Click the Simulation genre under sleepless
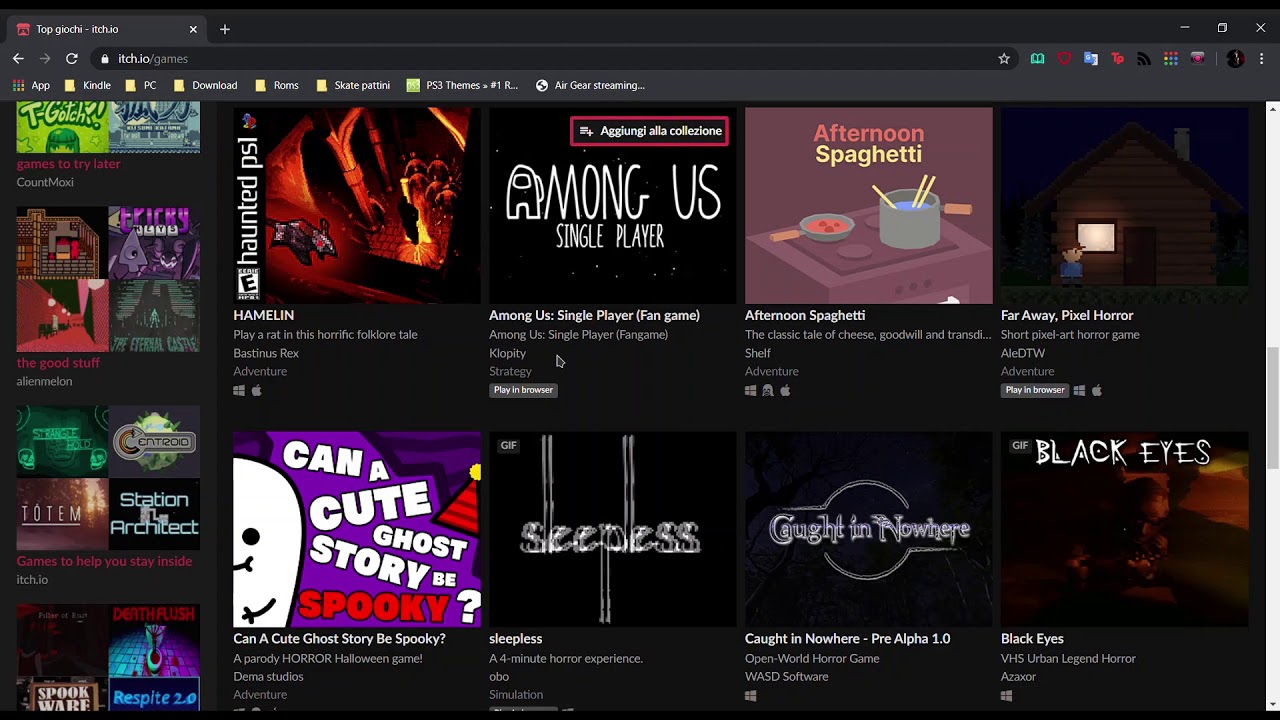1280x720 pixels. pyautogui.click(x=516, y=694)
